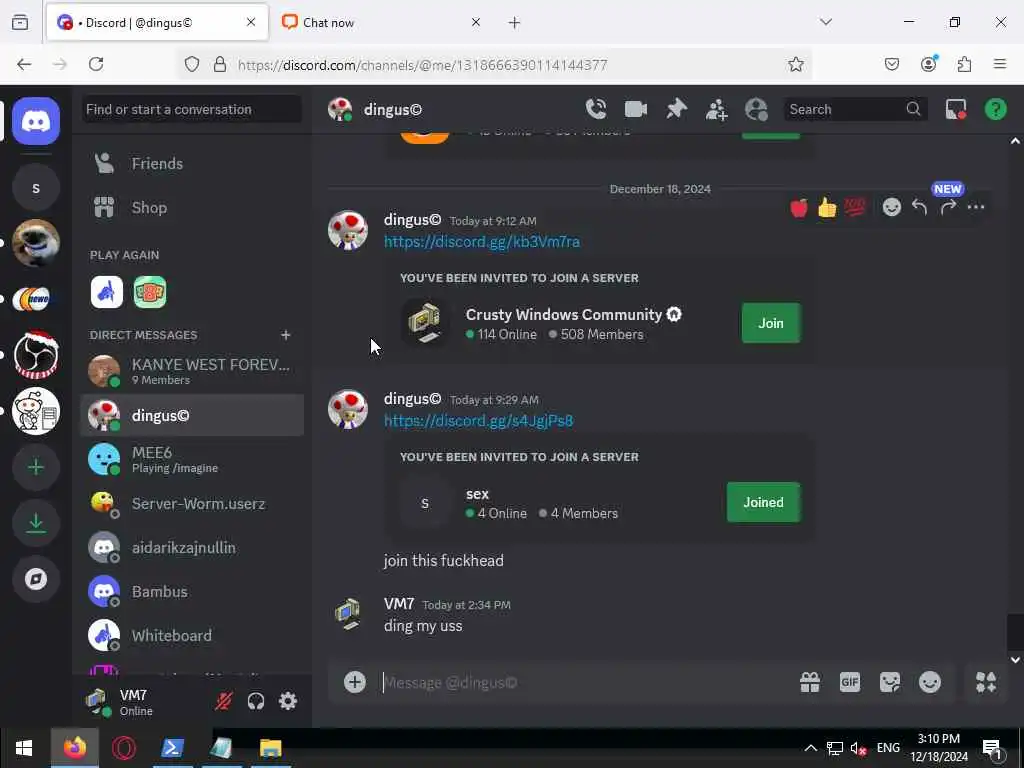Open the Newegg server icon
Viewport: 1024px width, 768px height.
[x=36, y=299]
